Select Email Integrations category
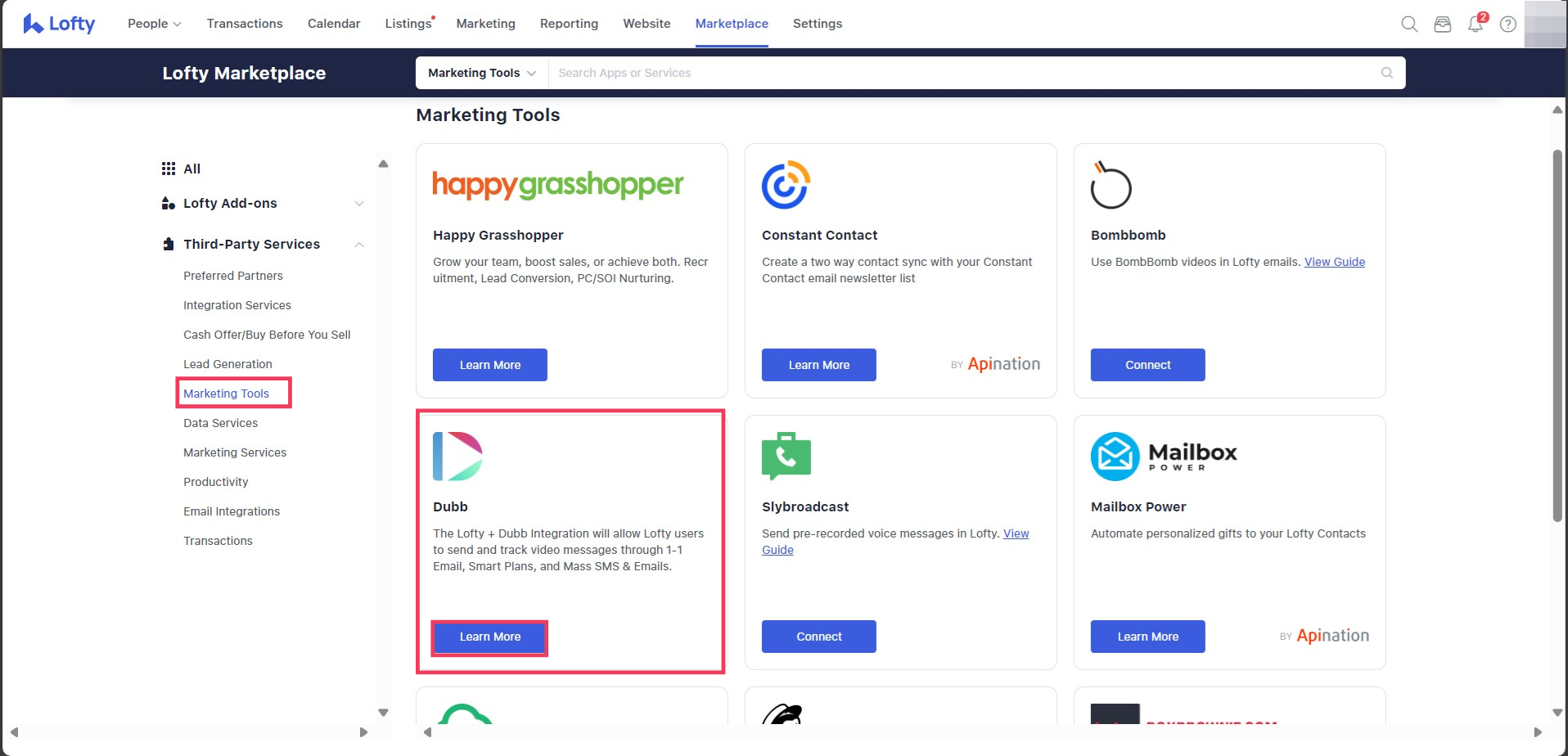 click(x=232, y=511)
